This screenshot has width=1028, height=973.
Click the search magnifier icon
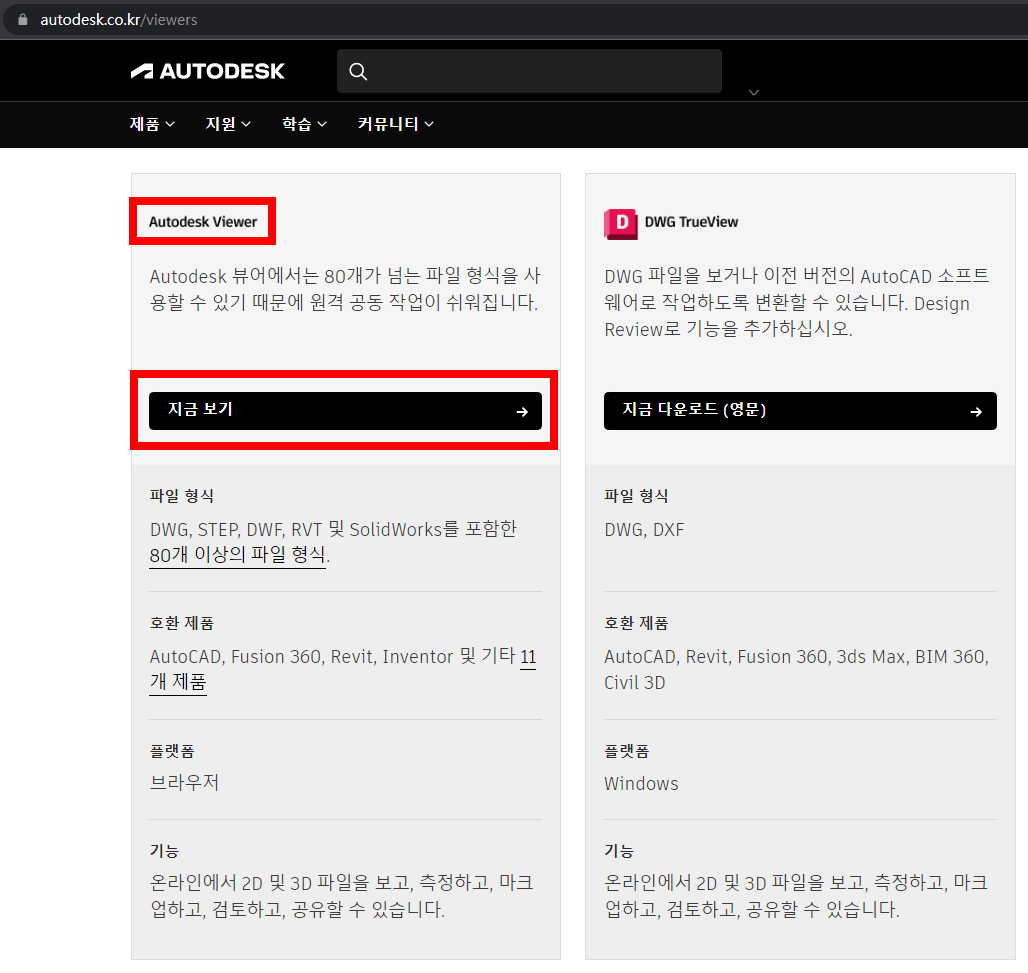pos(358,71)
